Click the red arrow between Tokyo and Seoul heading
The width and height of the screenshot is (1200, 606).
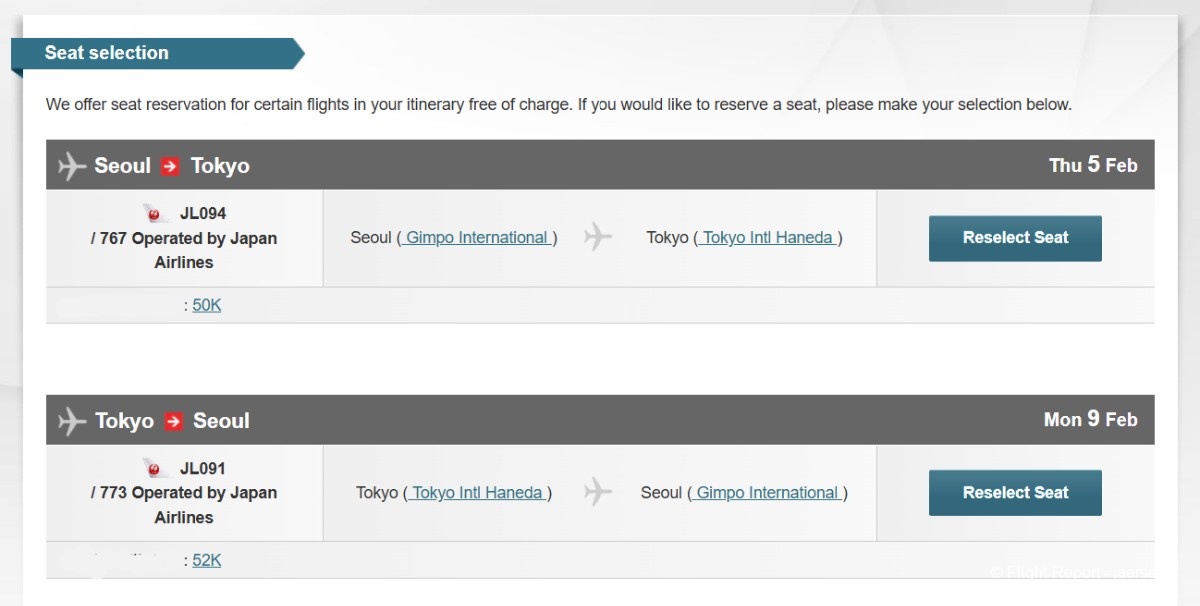(x=173, y=421)
